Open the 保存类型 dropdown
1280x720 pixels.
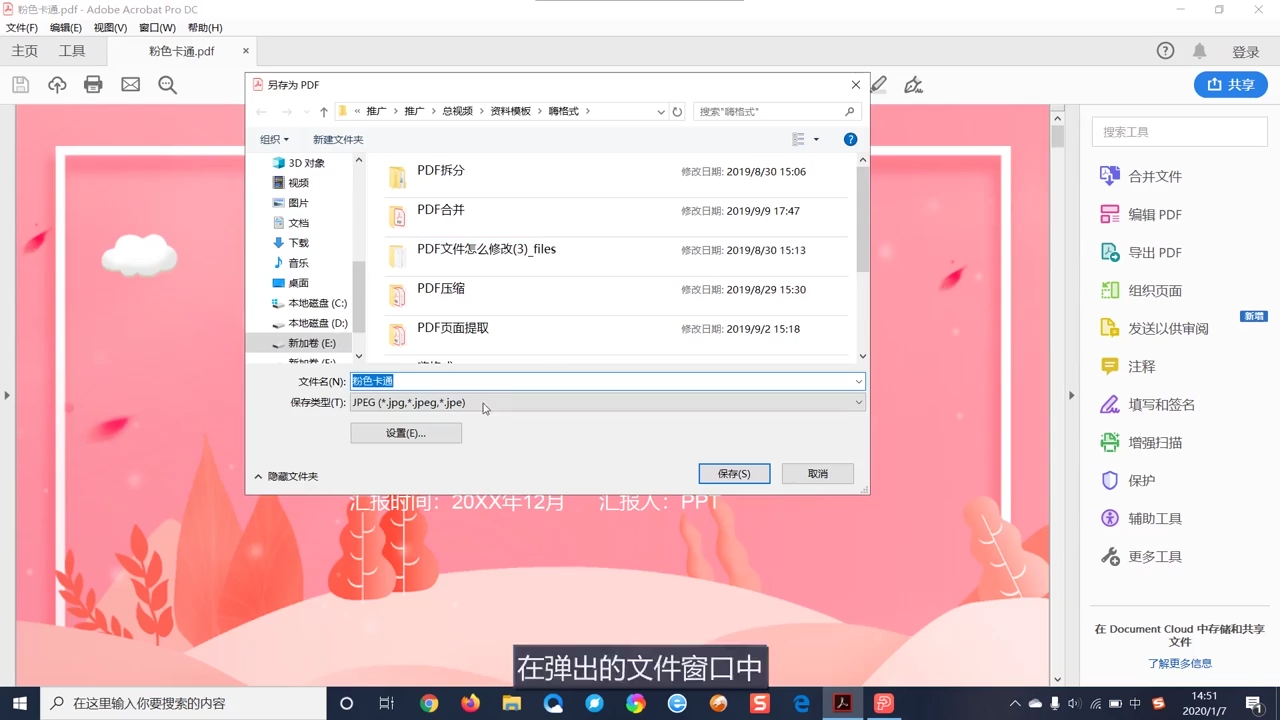(607, 402)
